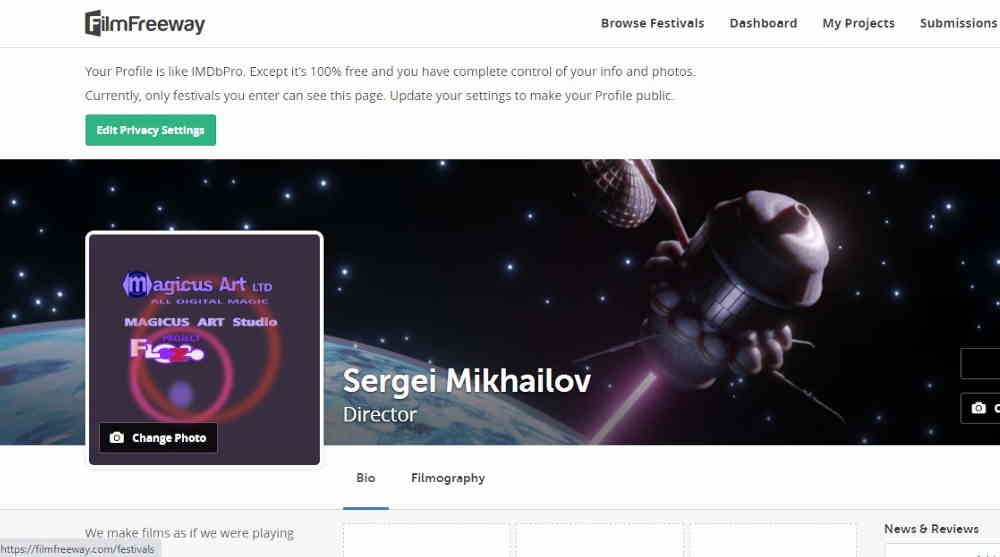Click the News & Reviews heading
The image size is (1000, 557).
click(931, 529)
